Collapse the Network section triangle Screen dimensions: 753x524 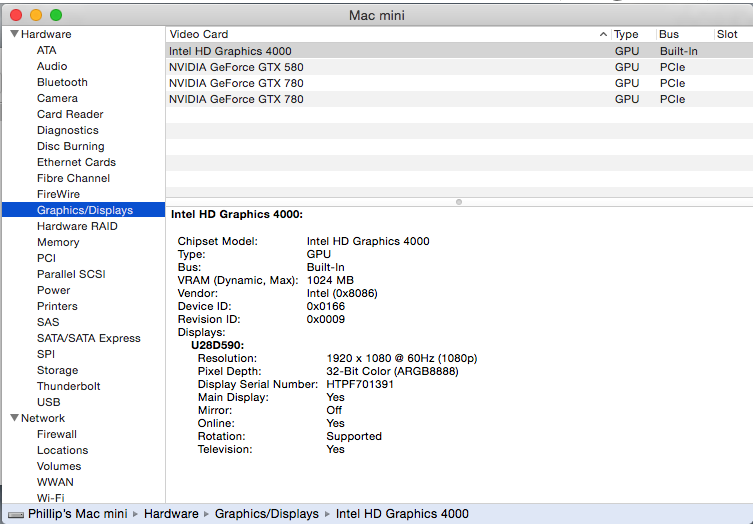coord(14,418)
